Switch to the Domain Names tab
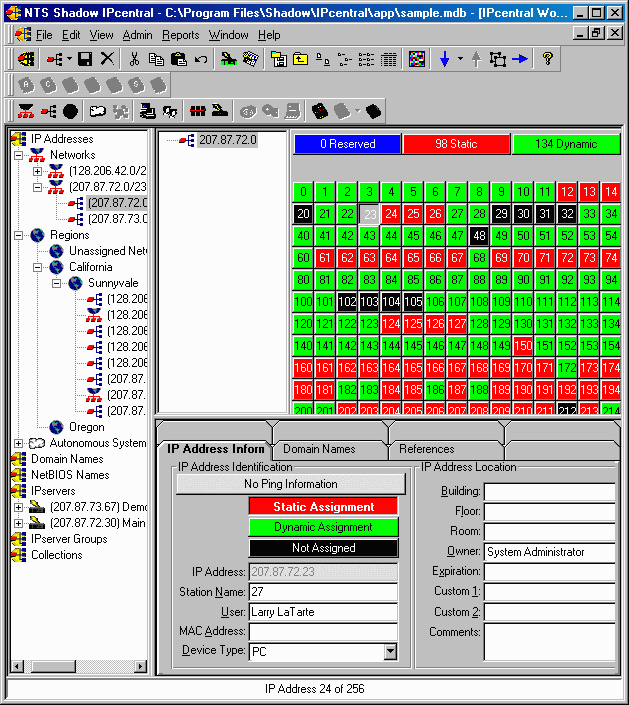The image size is (629, 705). pyautogui.click(x=319, y=449)
